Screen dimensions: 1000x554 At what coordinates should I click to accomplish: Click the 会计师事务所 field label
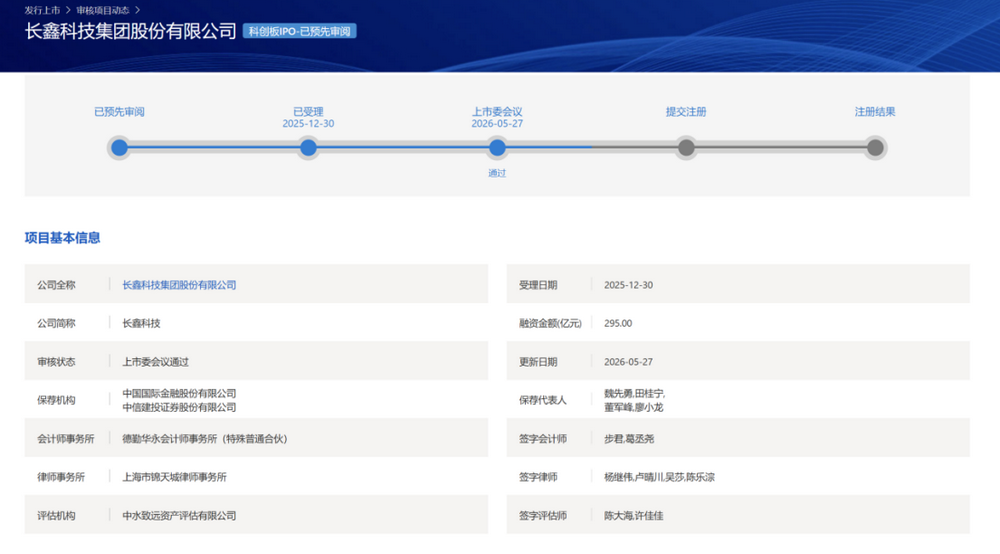click(x=66, y=439)
